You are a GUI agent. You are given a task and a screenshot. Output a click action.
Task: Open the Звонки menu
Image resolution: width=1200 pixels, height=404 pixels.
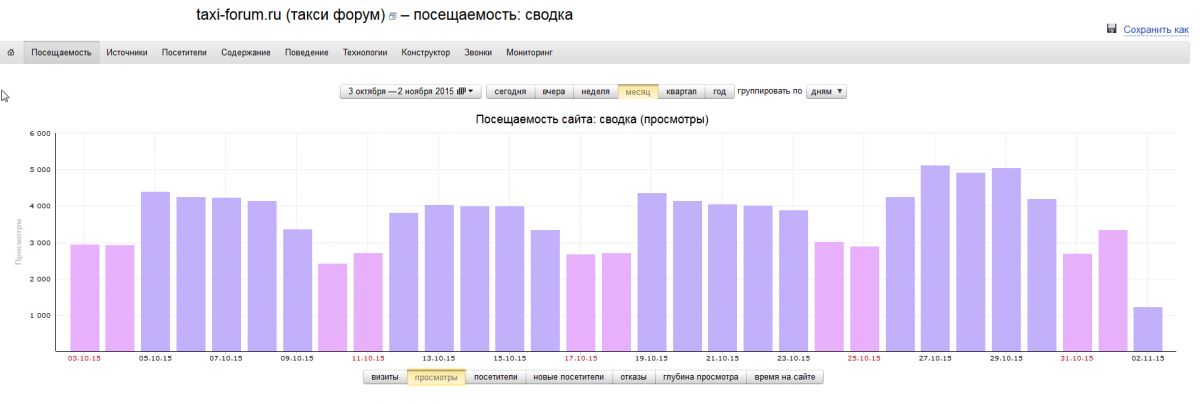point(478,52)
